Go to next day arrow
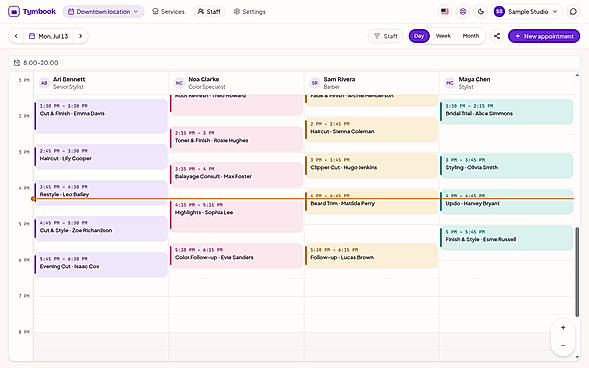 80,36
